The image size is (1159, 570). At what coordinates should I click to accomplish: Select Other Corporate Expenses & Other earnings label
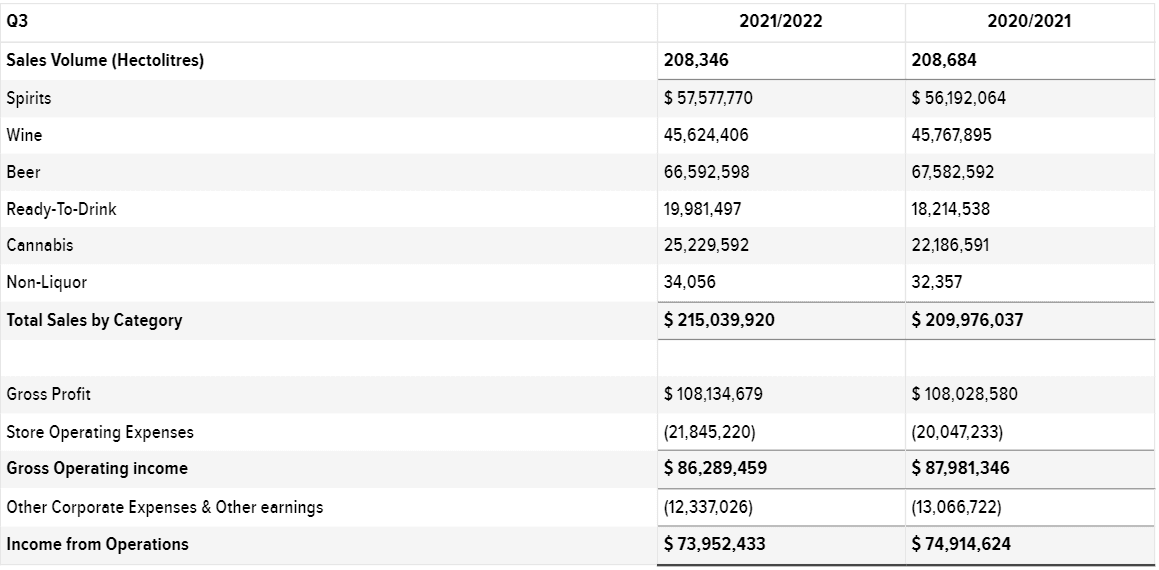pos(165,507)
